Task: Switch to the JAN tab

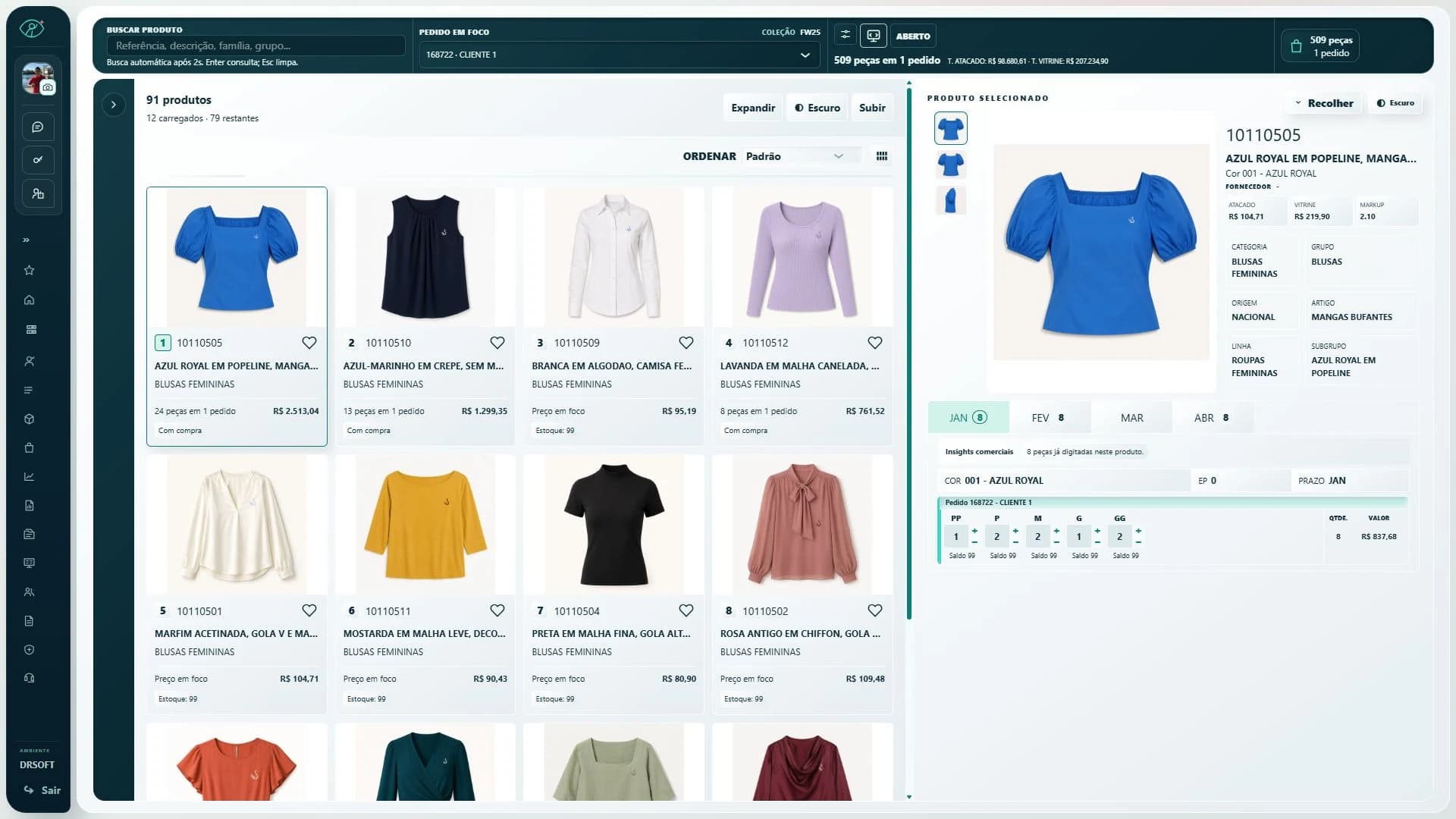Action: click(968, 418)
